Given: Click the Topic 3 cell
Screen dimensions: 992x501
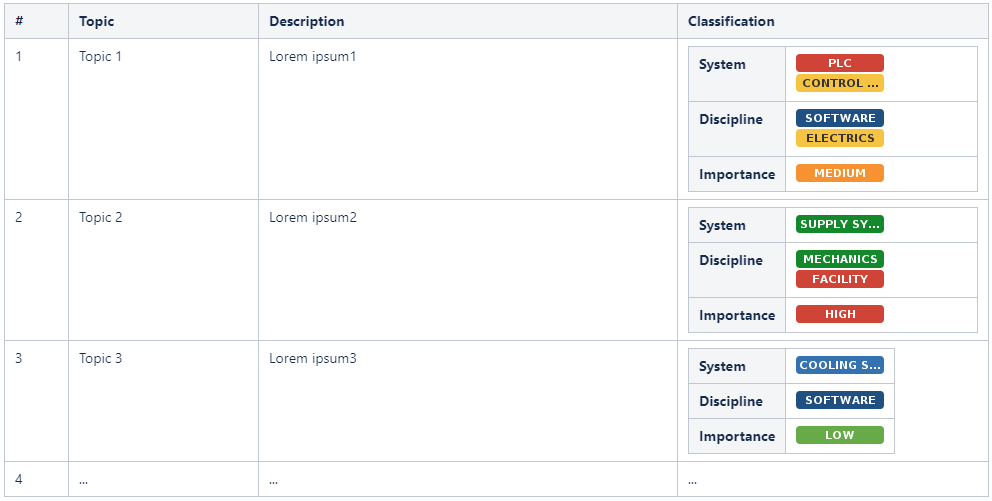Looking at the screenshot, I should pos(101,358).
